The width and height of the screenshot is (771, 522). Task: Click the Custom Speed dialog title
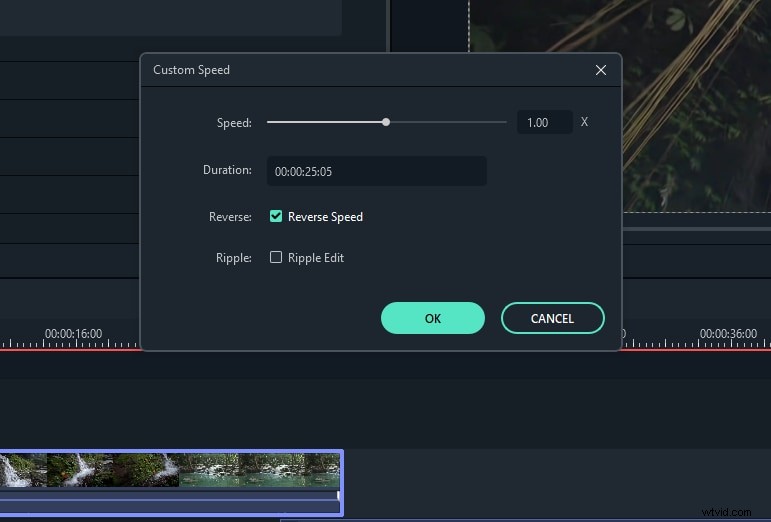tap(191, 70)
